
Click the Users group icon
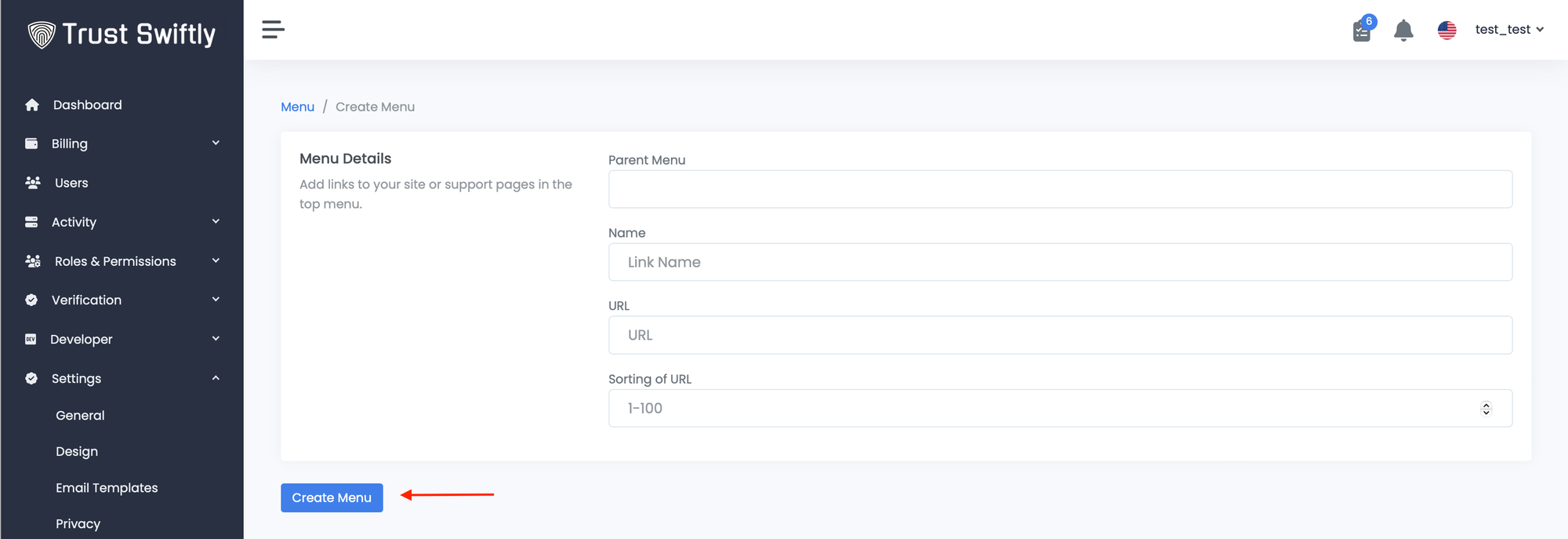click(33, 183)
